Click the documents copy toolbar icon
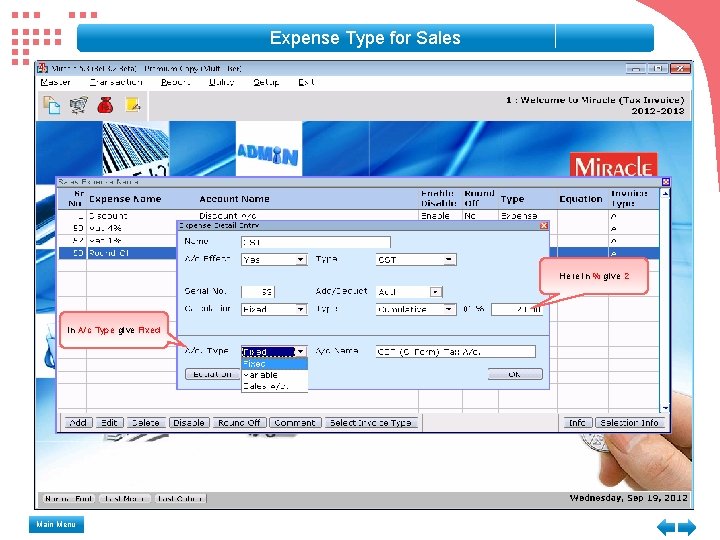Screen dimensions: 720x540 (51, 105)
